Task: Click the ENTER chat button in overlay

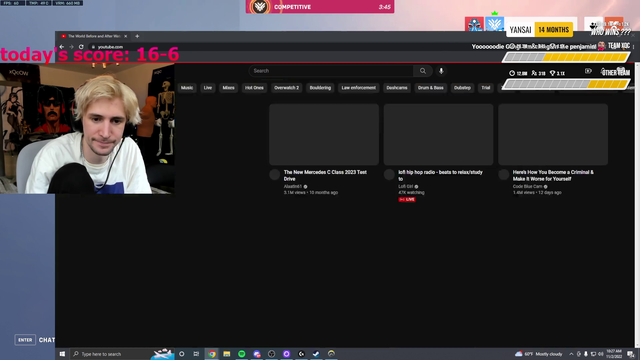Action: (25, 340)
